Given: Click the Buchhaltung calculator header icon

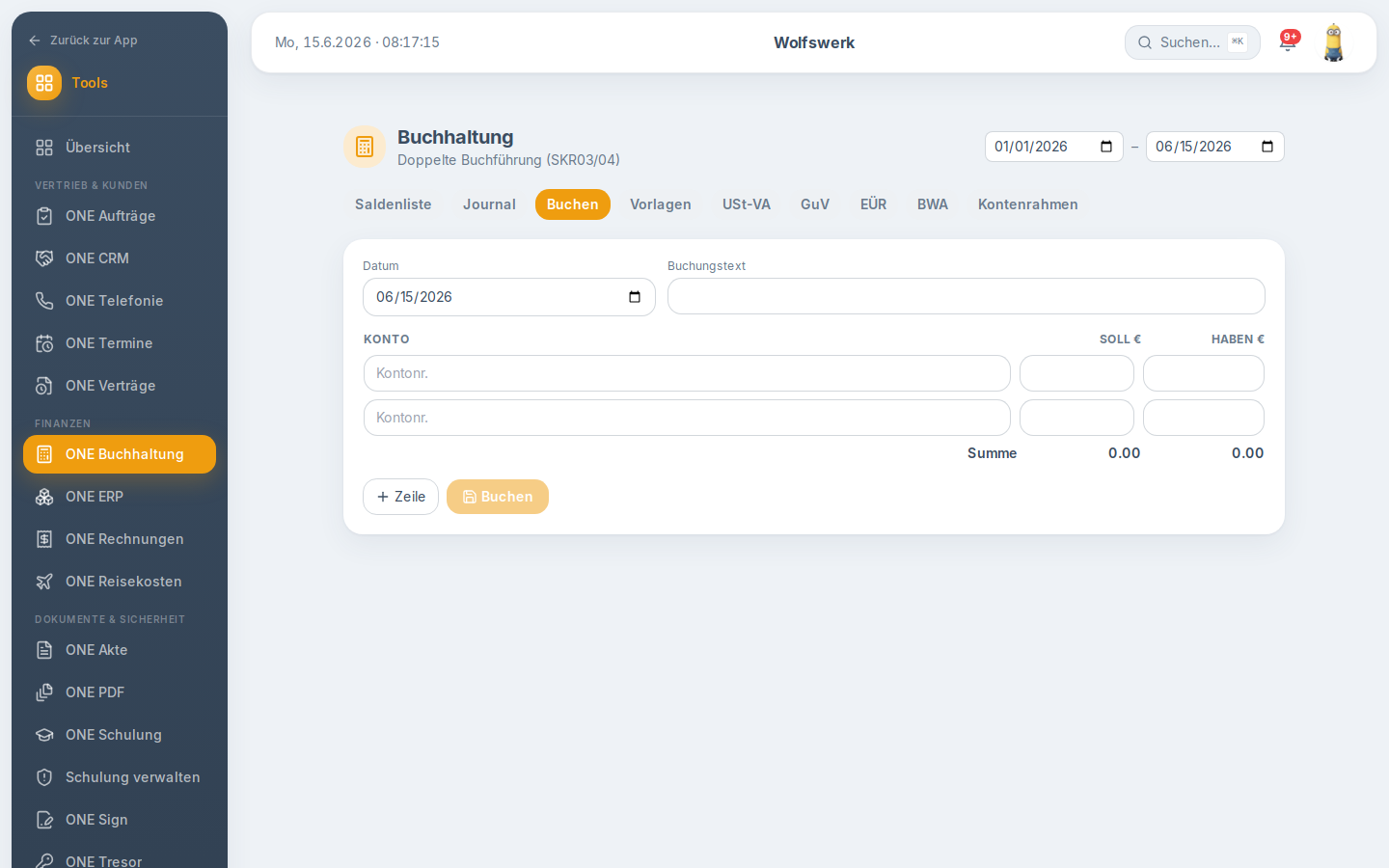Looking at the screenshot, I should coord(365,147).
